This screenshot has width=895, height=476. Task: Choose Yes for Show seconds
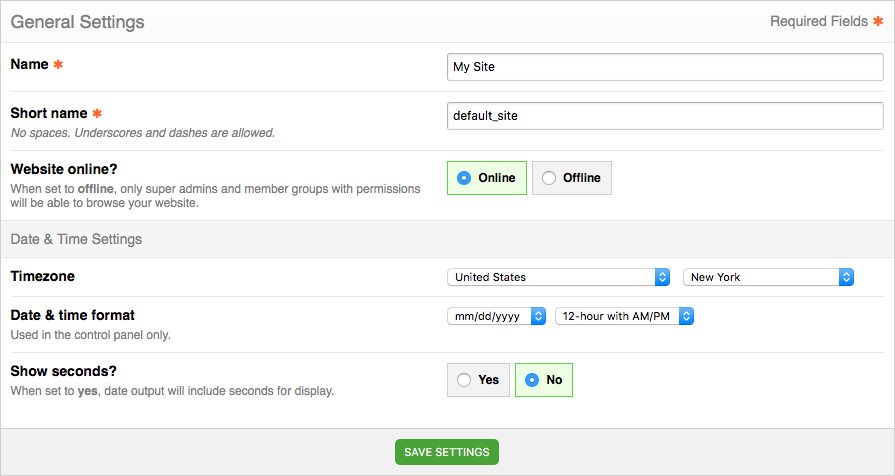pos(478,380)
